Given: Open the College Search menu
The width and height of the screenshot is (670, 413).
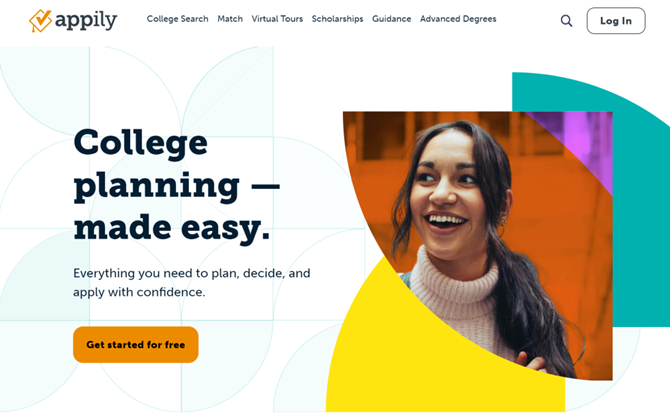Looking at the screenshot, I should tap(177, 19).
